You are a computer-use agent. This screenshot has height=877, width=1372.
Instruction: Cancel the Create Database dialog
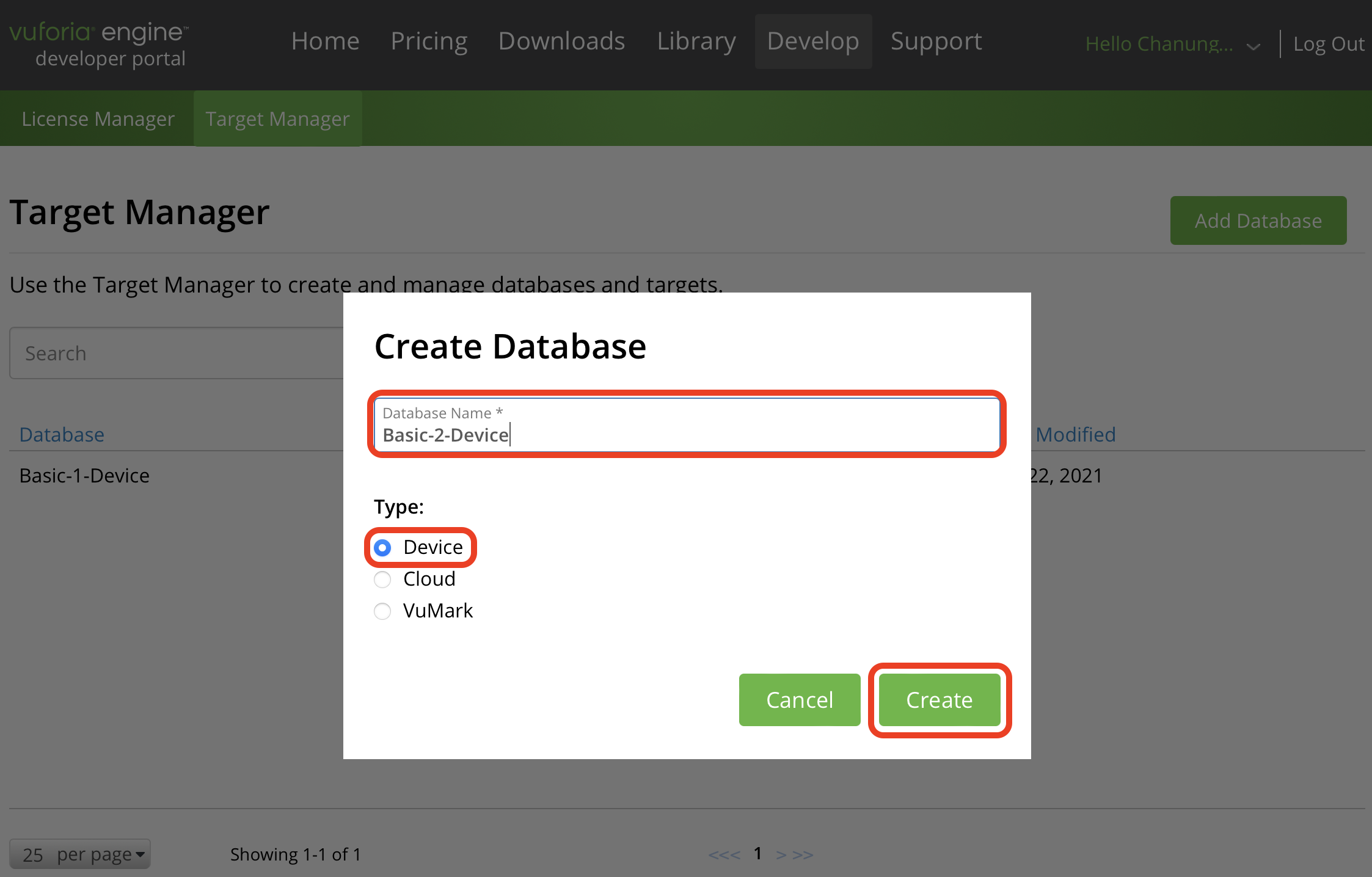point(800,700)
